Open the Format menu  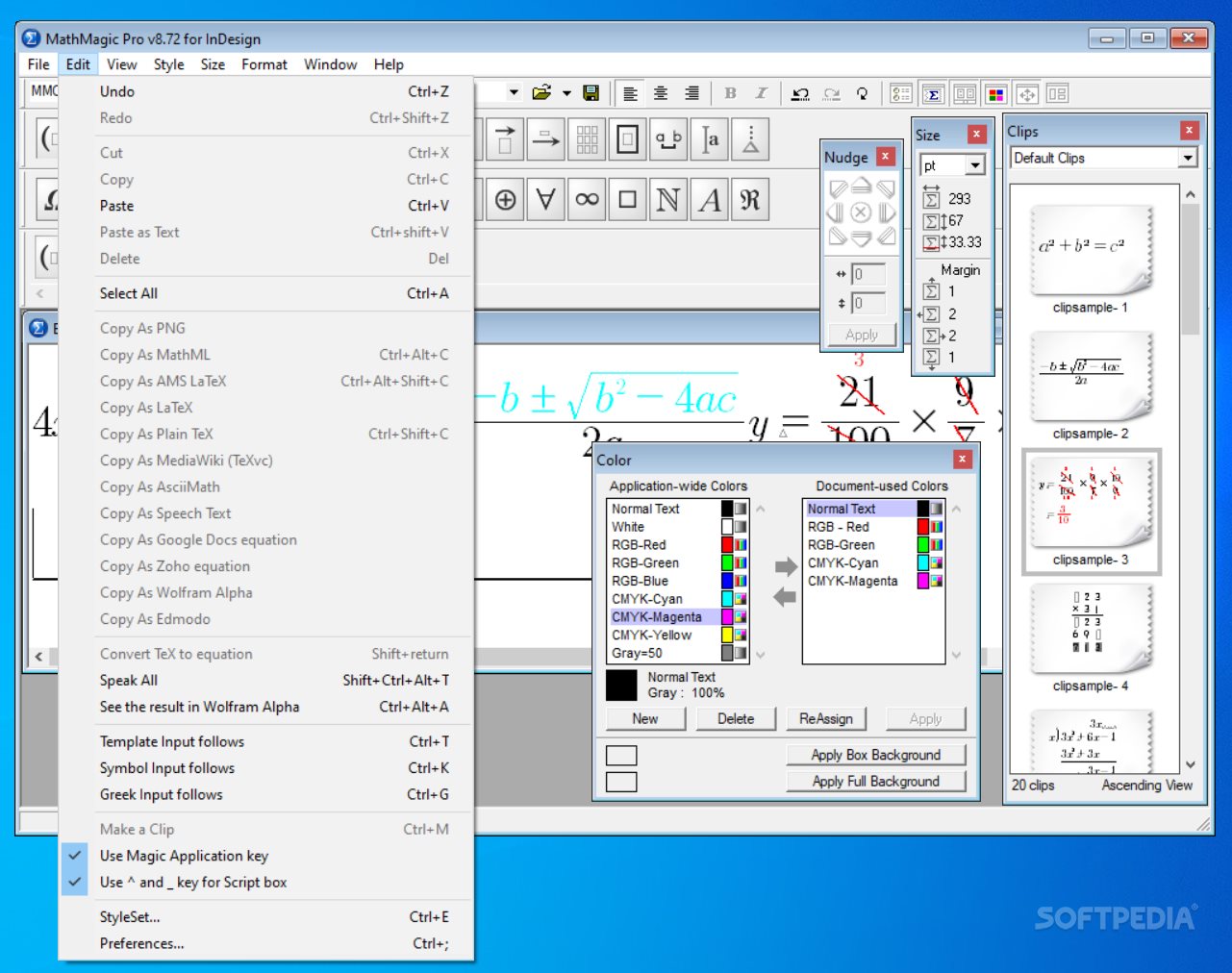(264, 64)
